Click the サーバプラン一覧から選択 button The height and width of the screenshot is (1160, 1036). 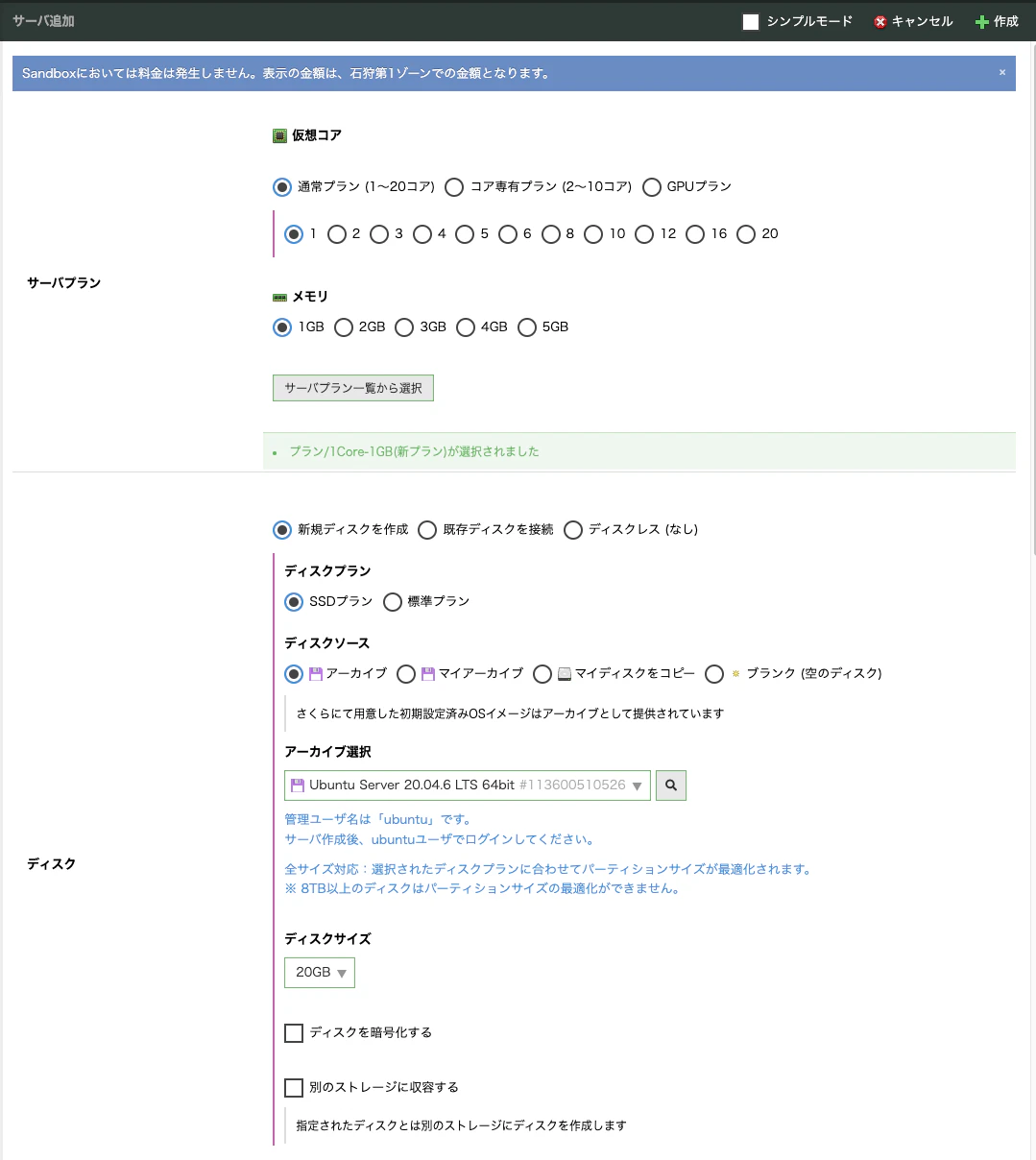(x=352, y=387)
